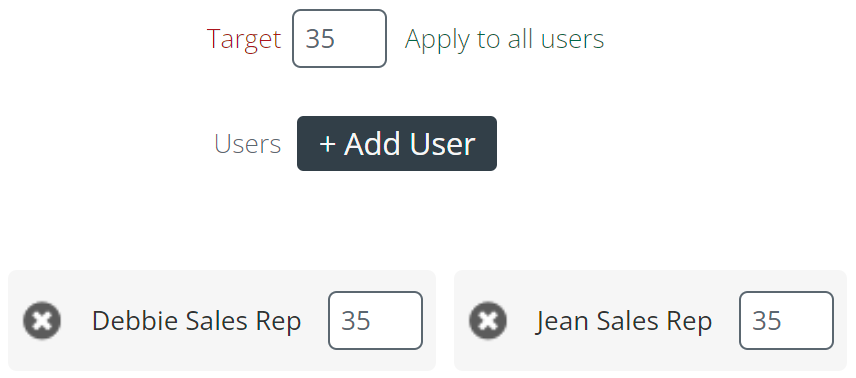Select the Debbie Sales Rep name text
Viewport: 856px width, 378px height.
(197, 321)
